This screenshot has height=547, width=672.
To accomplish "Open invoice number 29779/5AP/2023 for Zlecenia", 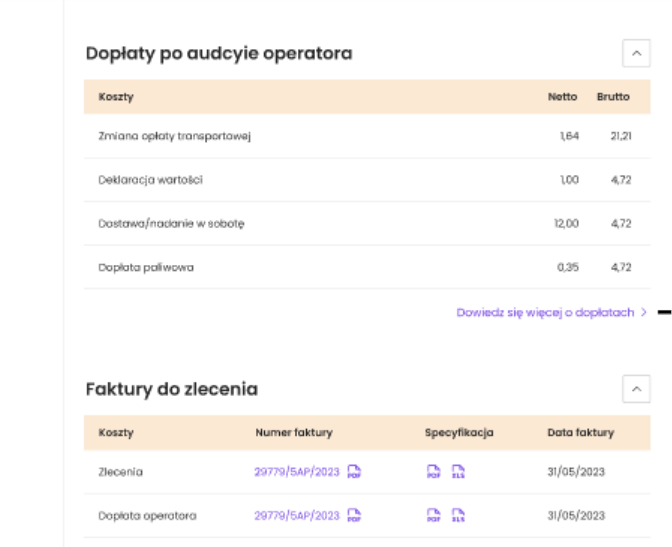I will pos(297,472).
